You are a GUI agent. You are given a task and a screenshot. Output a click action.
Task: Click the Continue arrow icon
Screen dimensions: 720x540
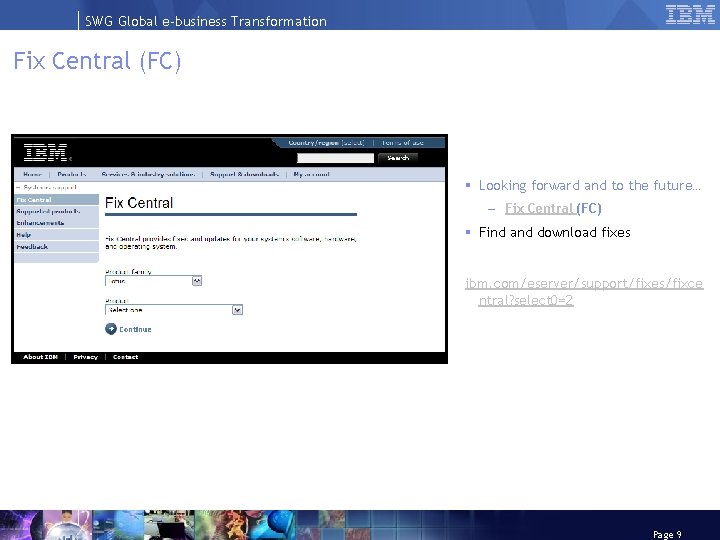click(111, 329)
